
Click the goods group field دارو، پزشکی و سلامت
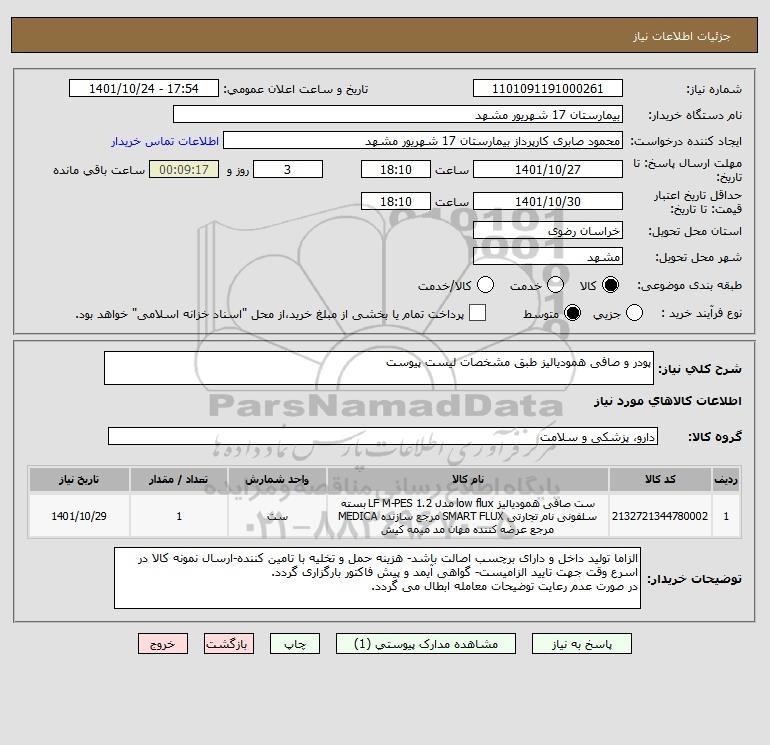pyautogui.click(x=383, y=436)
